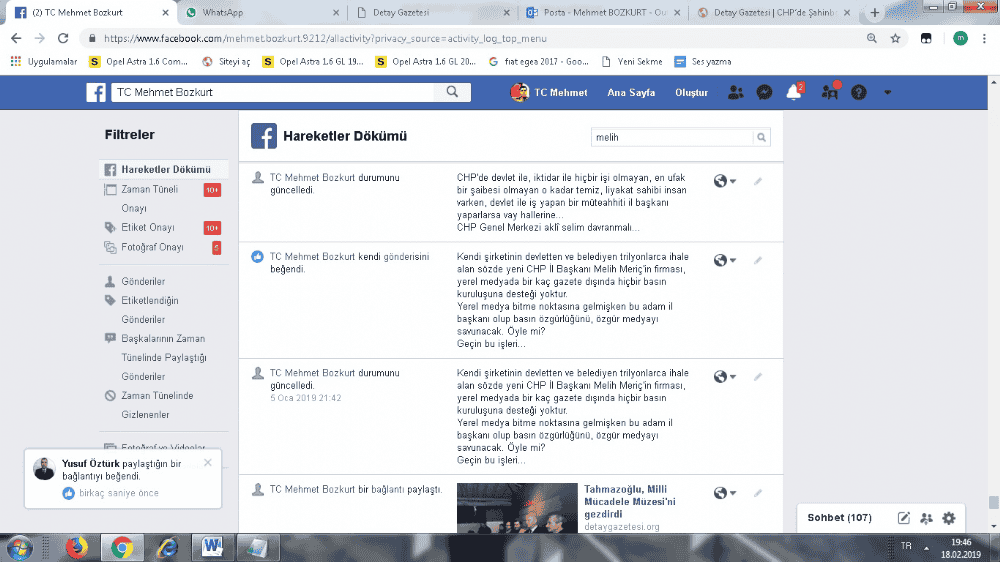Select Başkalarının Zaman Tünelinde Paylaştığı Gönderiler filter

163,357
